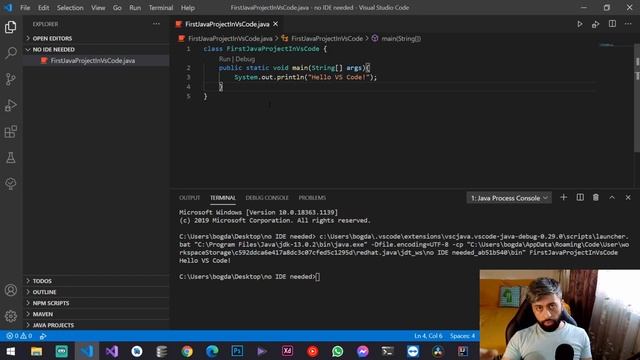Switch to the Problems tab
The image size is (640, 360).
point(312,198)
